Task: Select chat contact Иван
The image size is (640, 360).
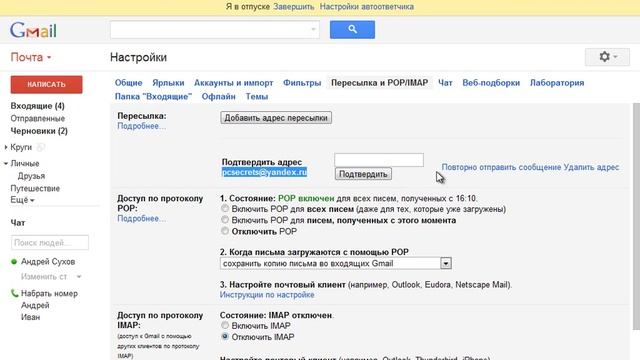Action: pyautogui.click(x=31, y=317)
